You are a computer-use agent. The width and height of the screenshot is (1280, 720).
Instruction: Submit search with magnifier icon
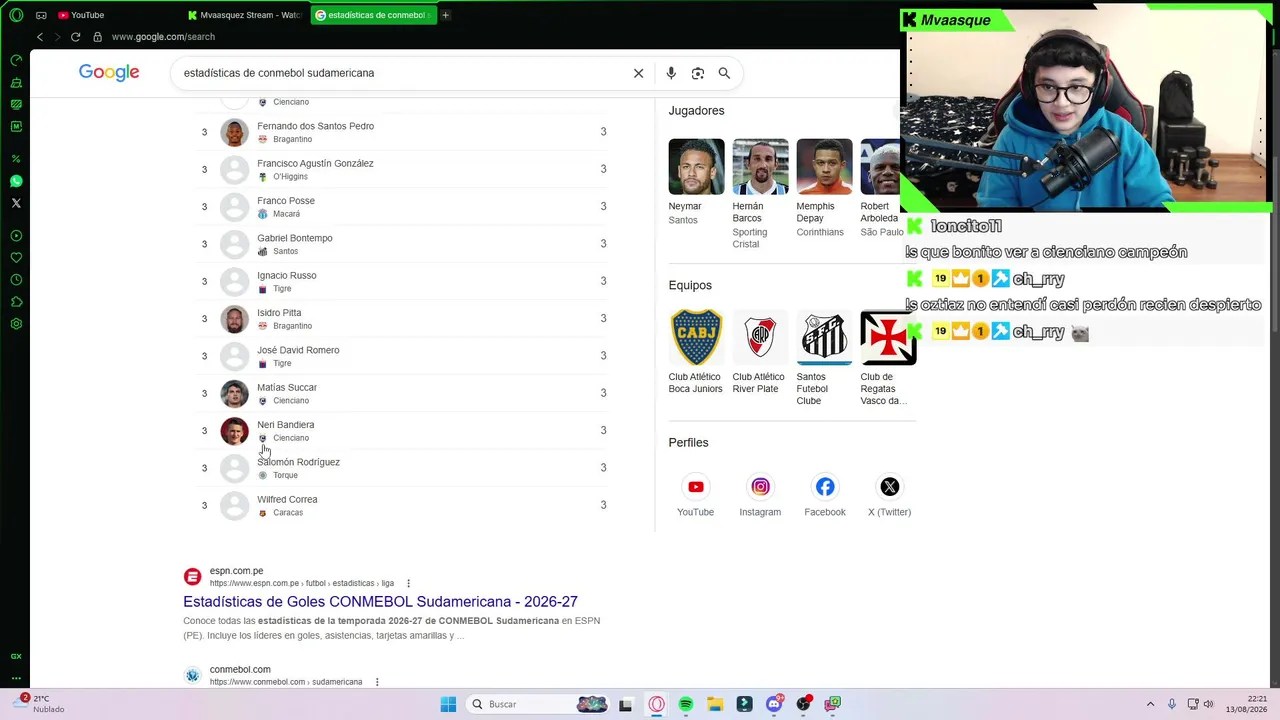click(x=724, y=73)
